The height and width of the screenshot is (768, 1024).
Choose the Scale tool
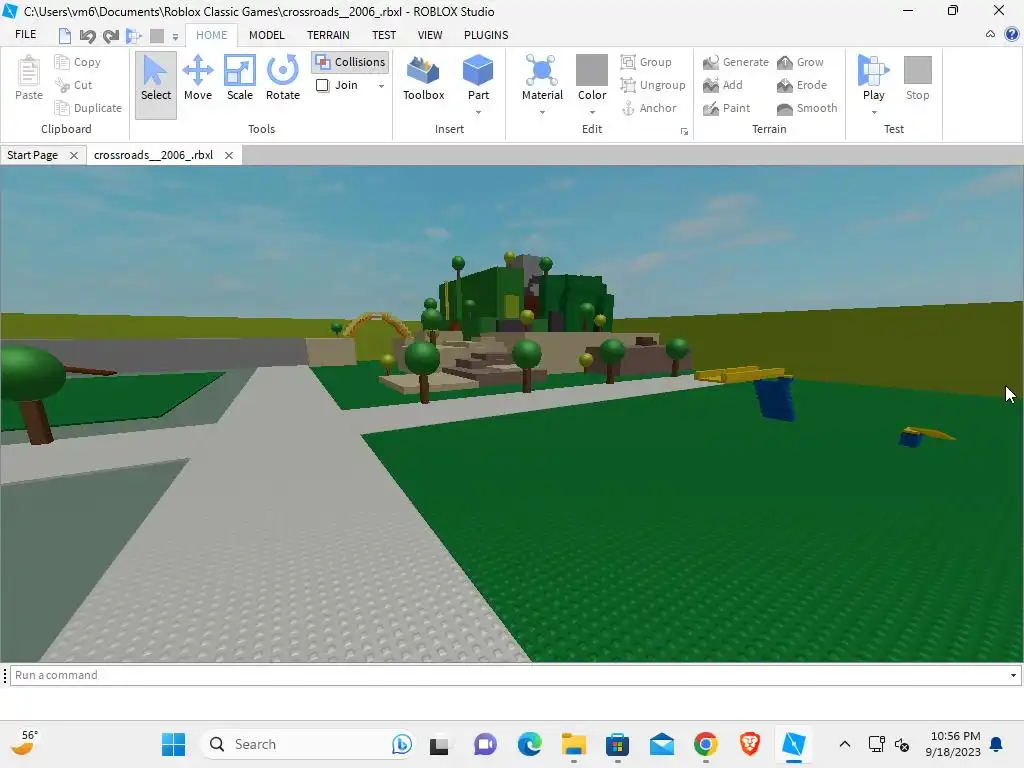point(240,78)
